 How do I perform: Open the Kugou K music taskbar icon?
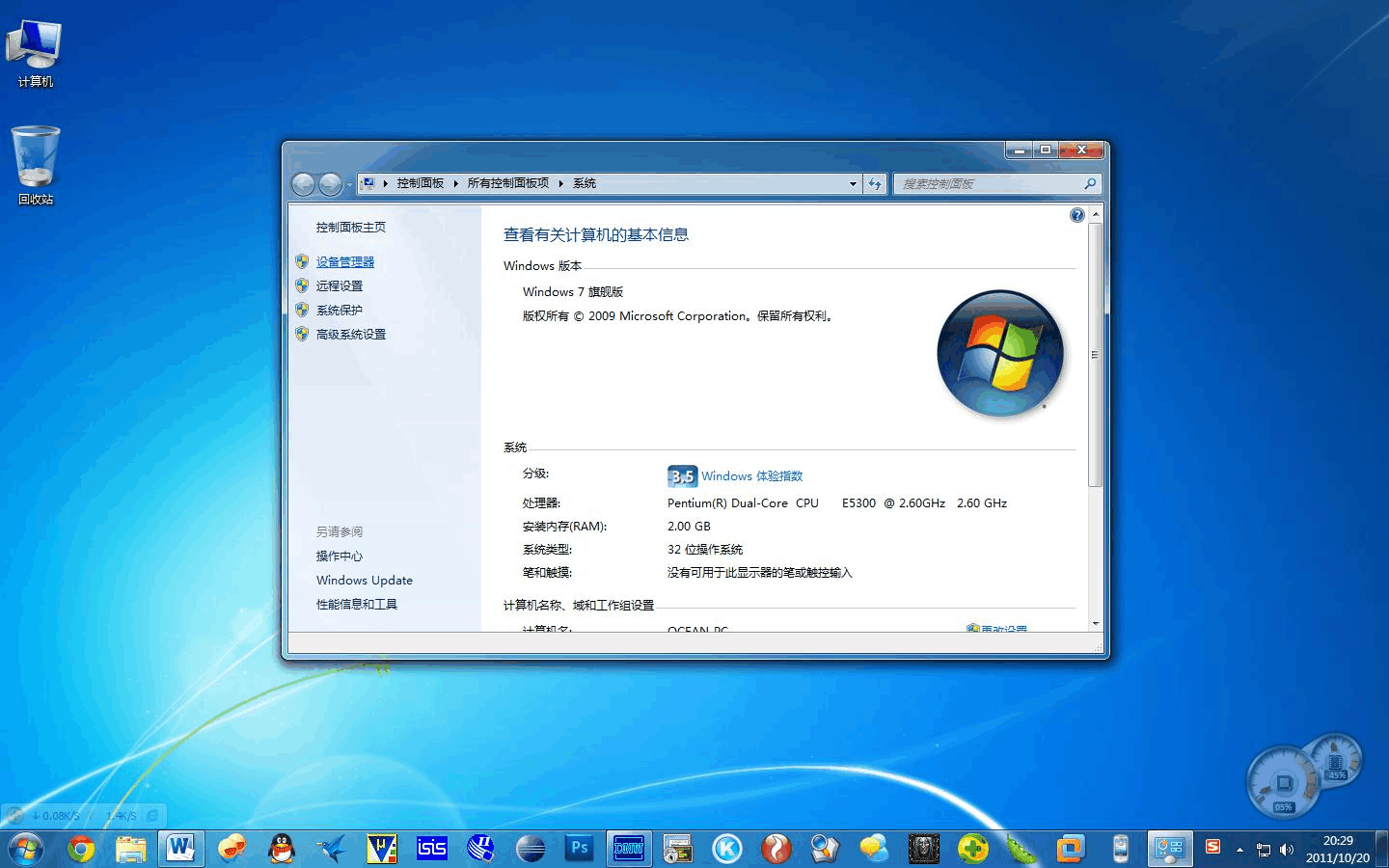tap(727, 849)
